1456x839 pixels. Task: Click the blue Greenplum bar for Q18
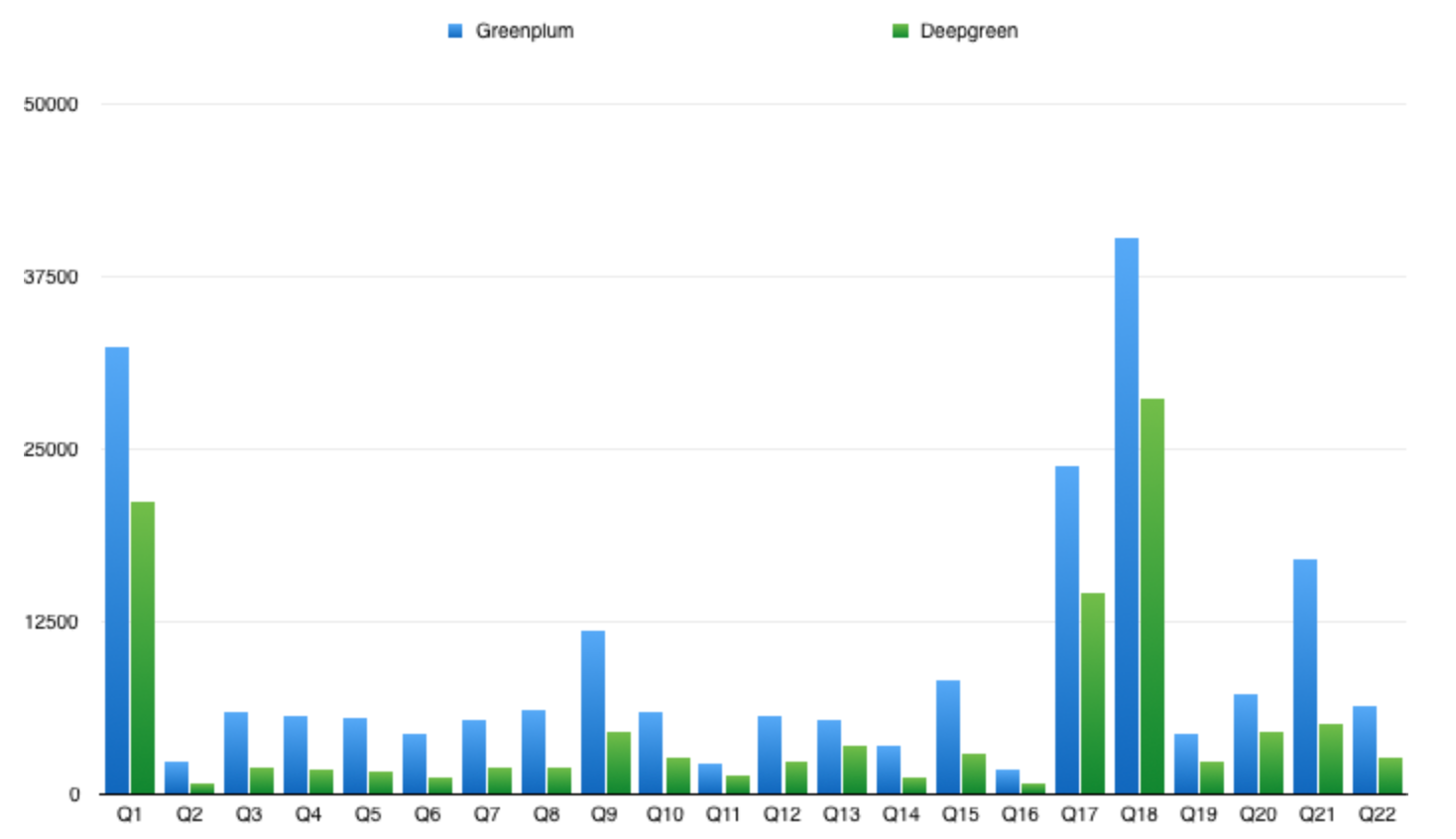point(1127,516)
